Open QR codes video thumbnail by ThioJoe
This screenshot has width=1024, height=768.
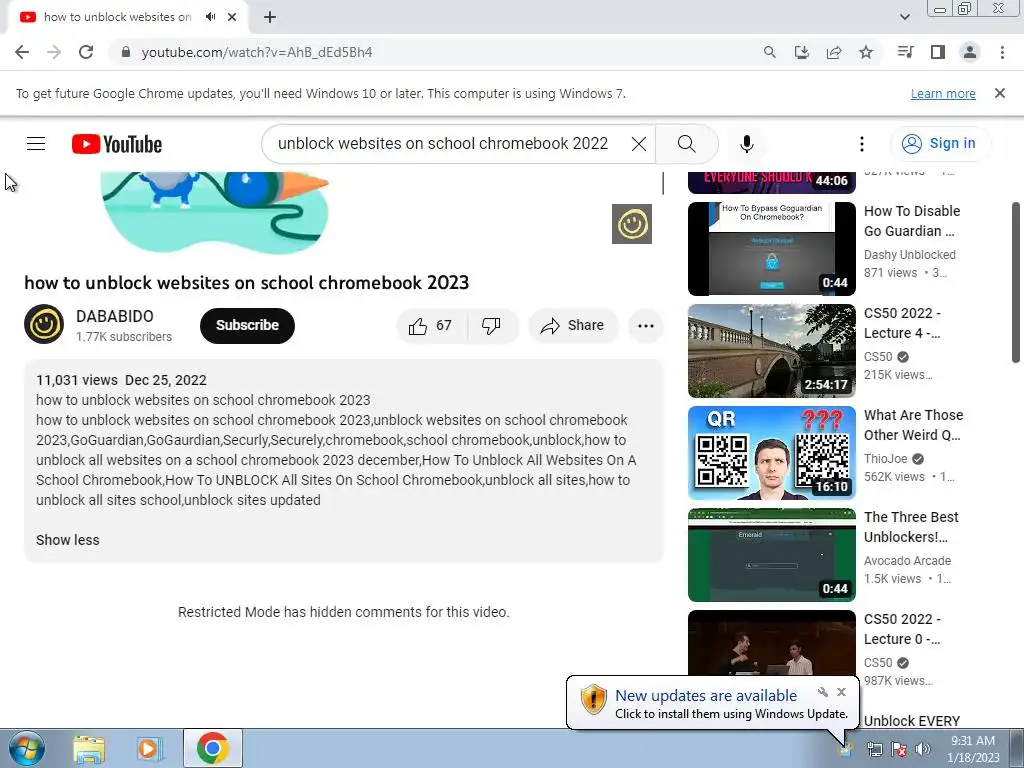pos(772,453)
